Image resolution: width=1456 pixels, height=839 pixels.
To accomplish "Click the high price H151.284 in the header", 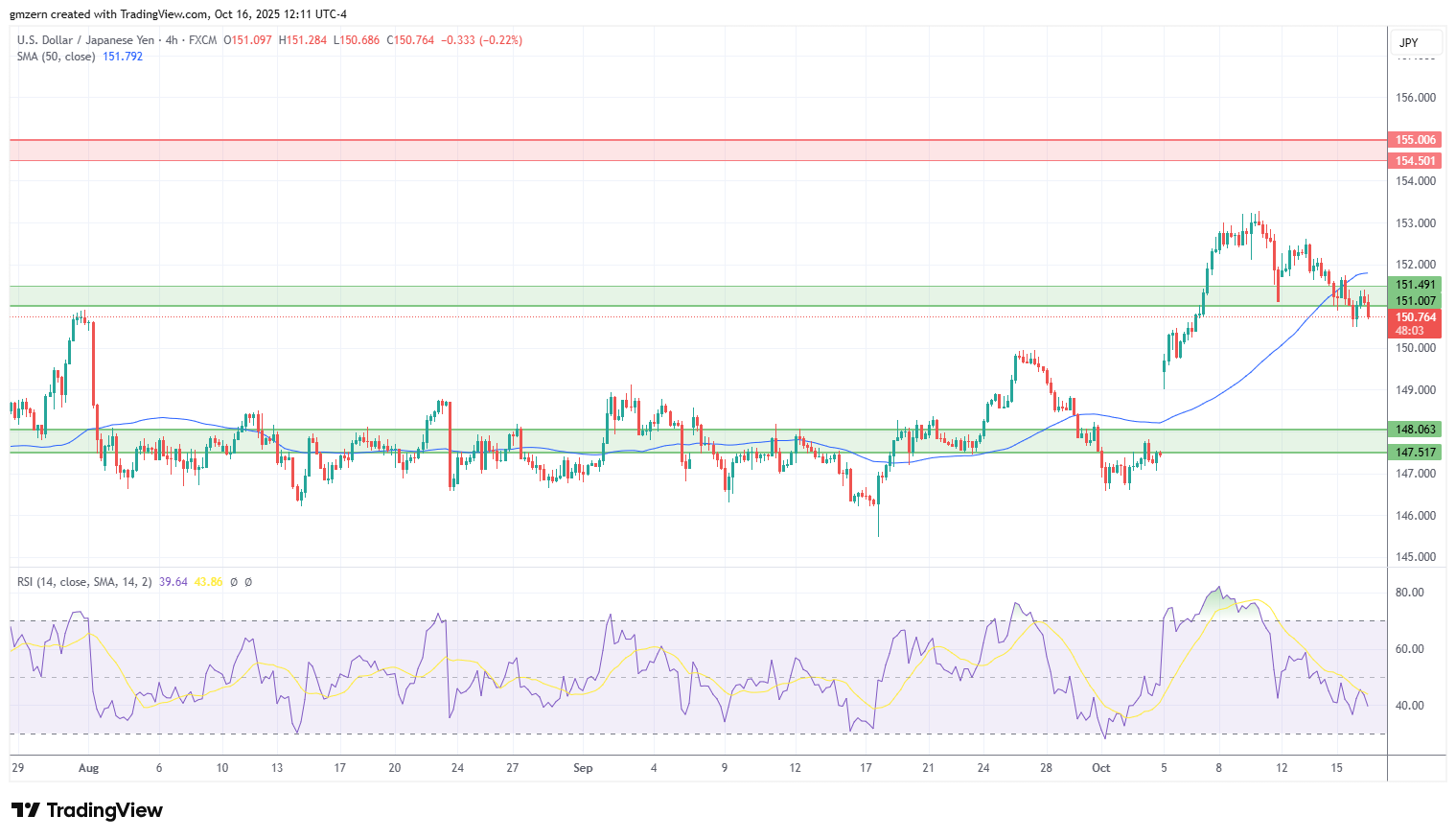I will click(x=302, y=40).
